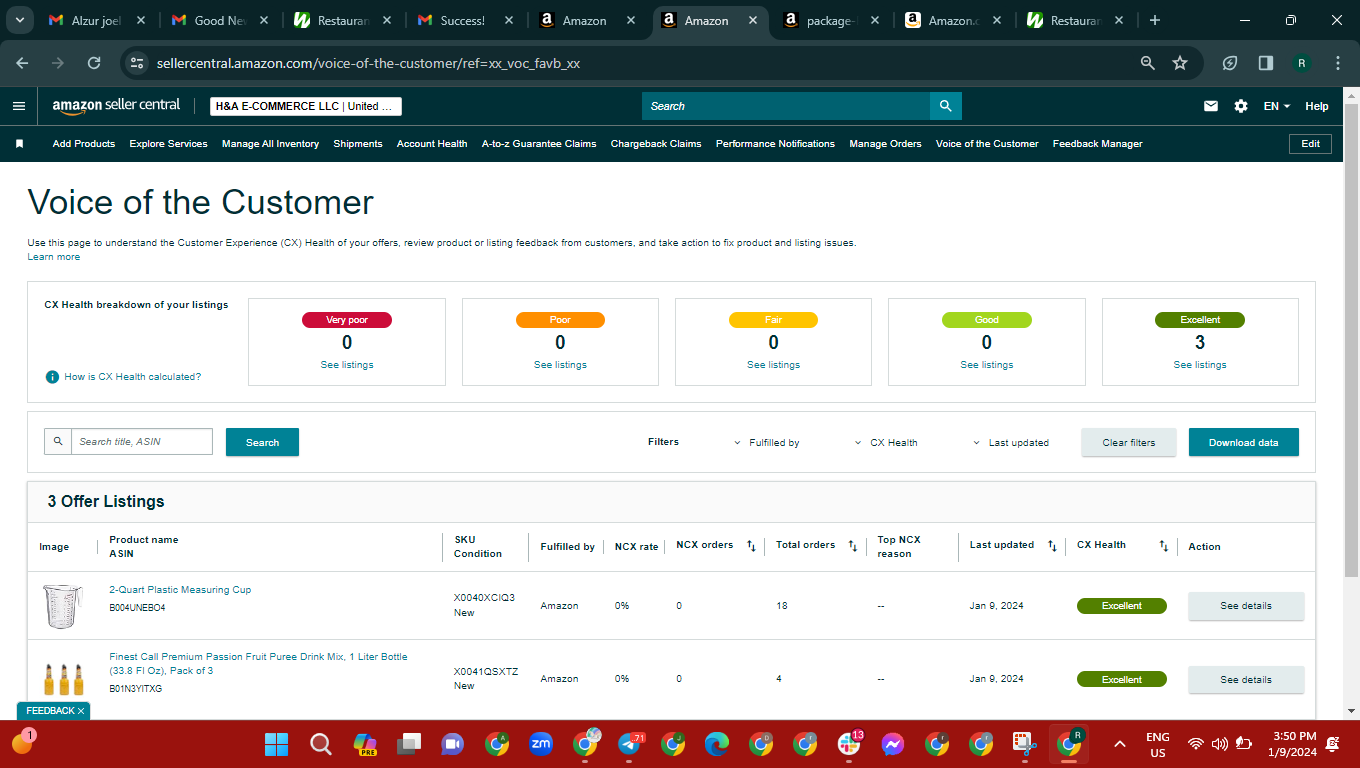This screenshot has height=768, width=1360.
Task: Open the Learn more link
Action: point(54,257)
